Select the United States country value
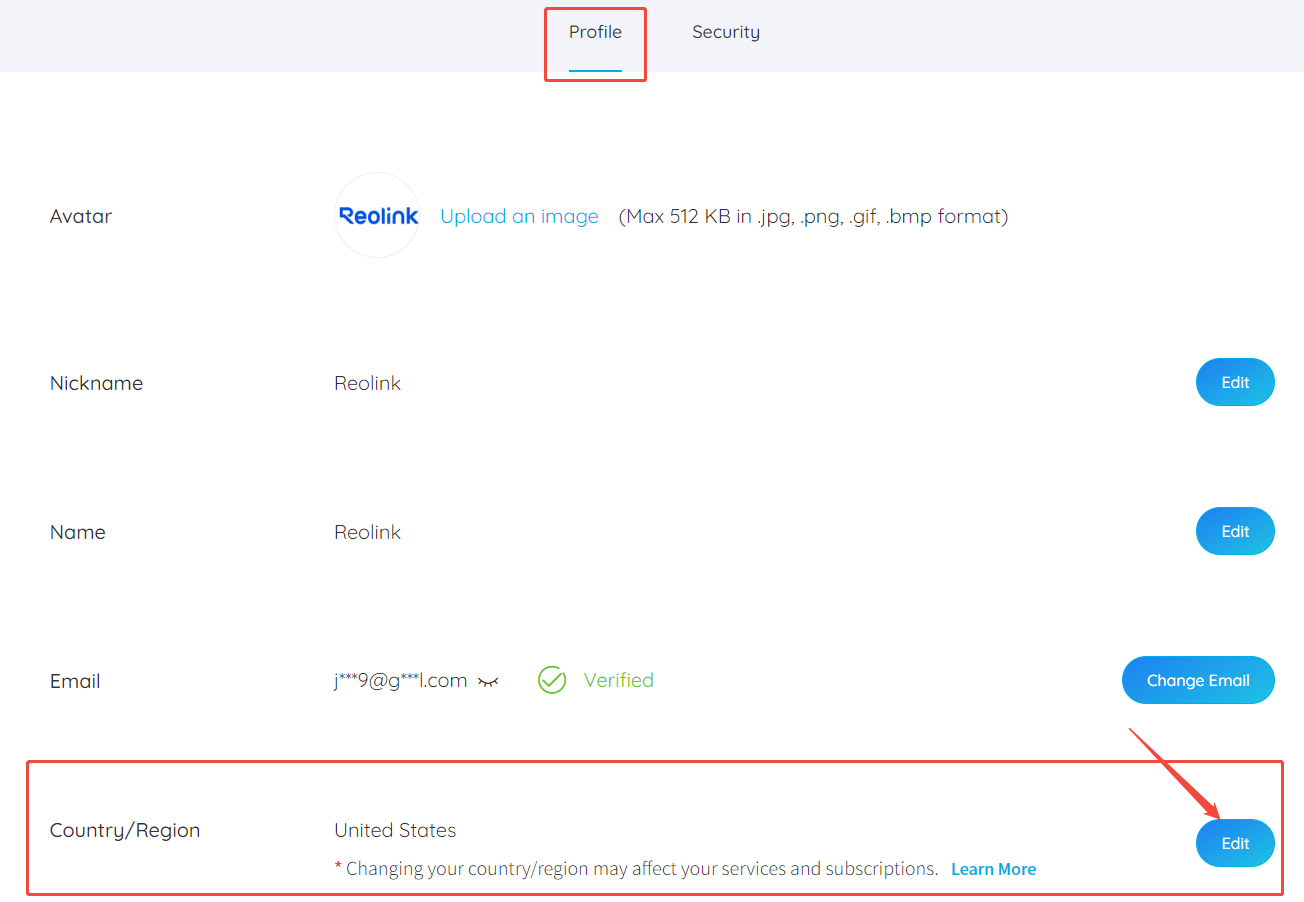 click(395, 830)
